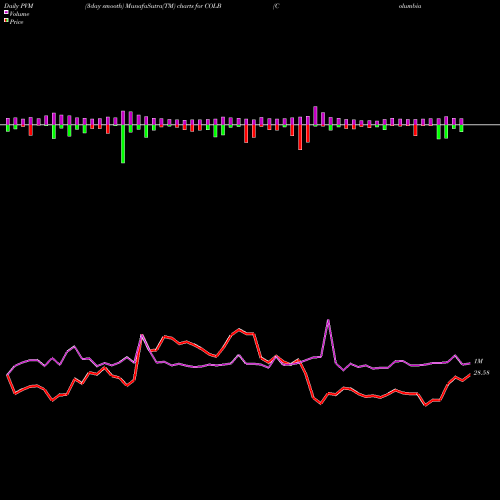This screenshot has width=500, height=500.
Task: Click the 'Daily PVM' title text
Action: coord(19,6)
